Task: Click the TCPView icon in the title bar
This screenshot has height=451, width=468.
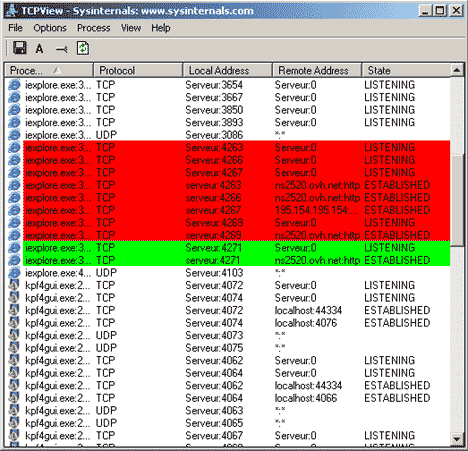Action: coord(12,11)
